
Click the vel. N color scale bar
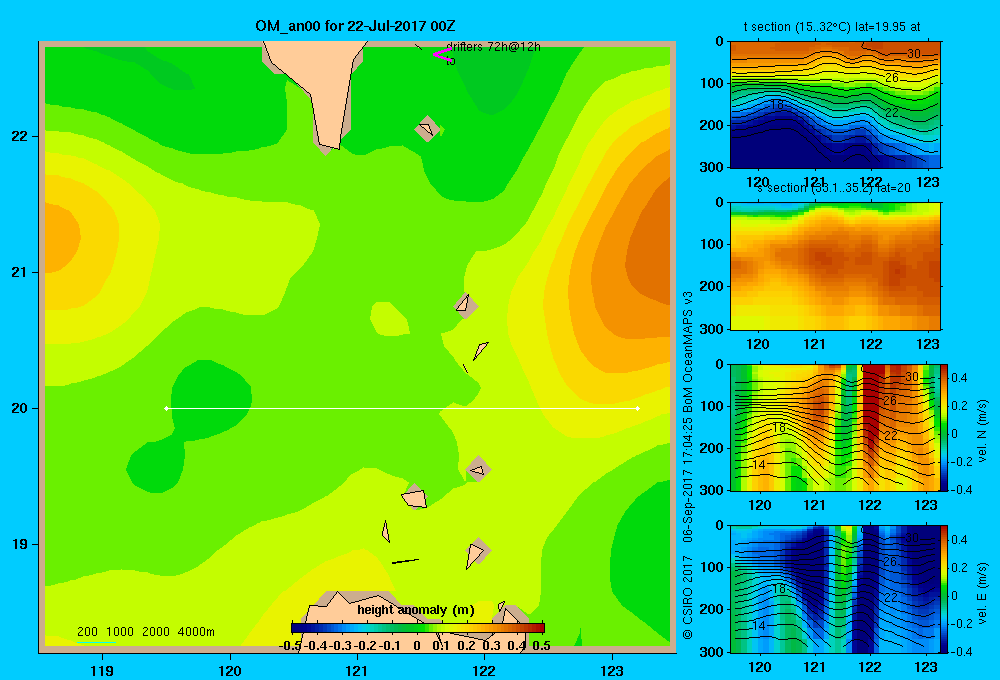coord(945,427)
